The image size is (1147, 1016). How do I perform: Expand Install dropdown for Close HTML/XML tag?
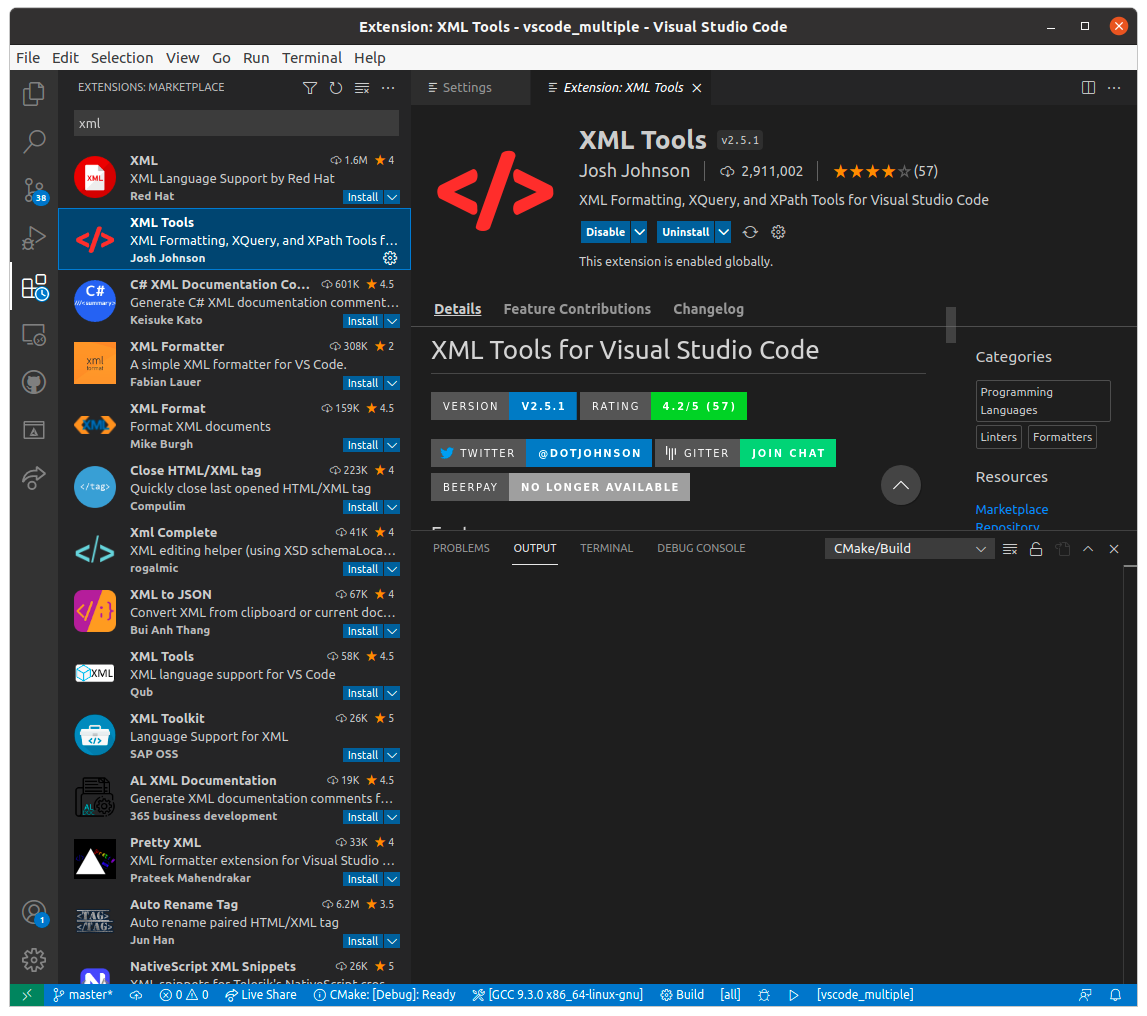point(392,507)
